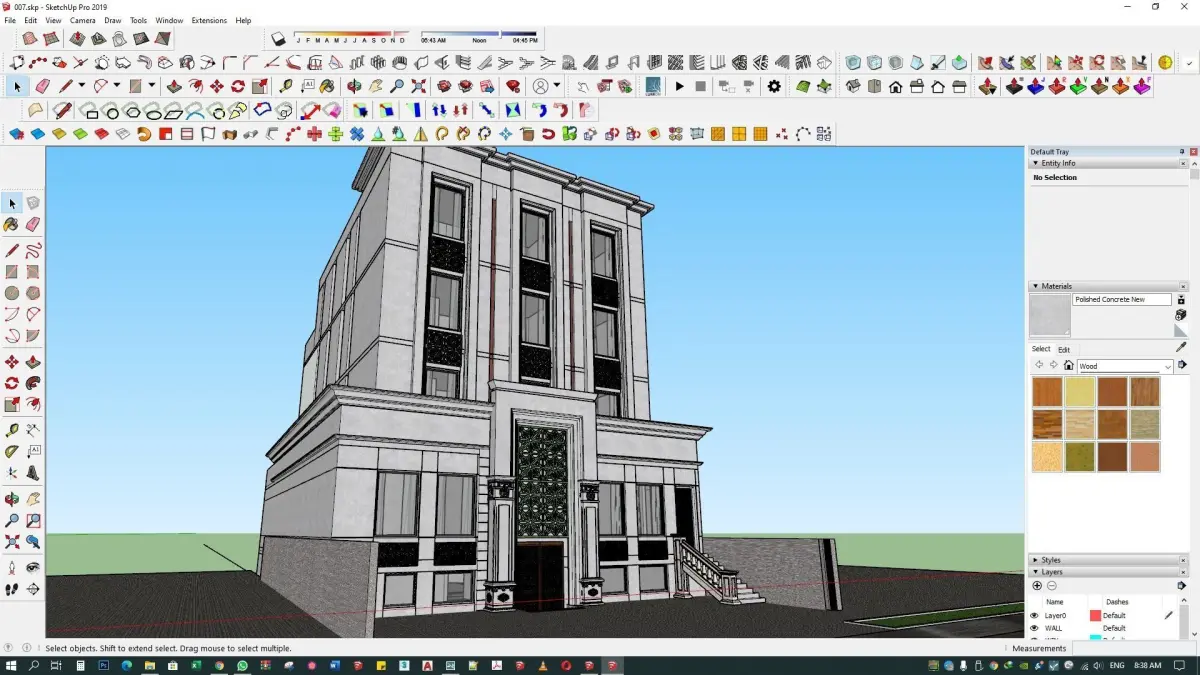Toggle visibility of Layer0
This screenshot has width=1200, height=675.
(x=1035, y=616)
